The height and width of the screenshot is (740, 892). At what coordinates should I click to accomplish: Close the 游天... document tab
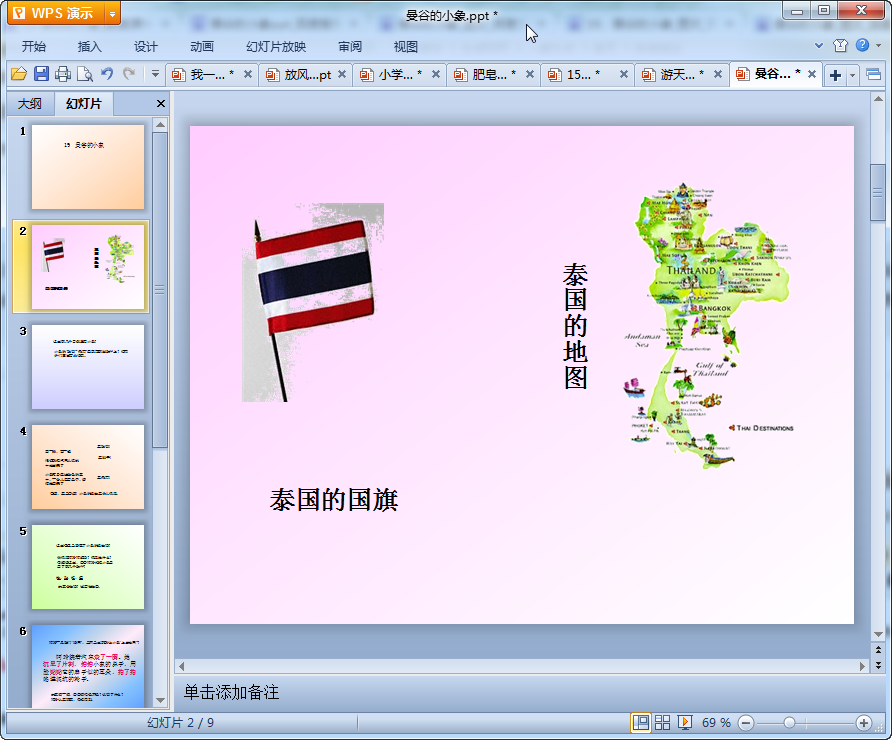[x=718, y=74]
